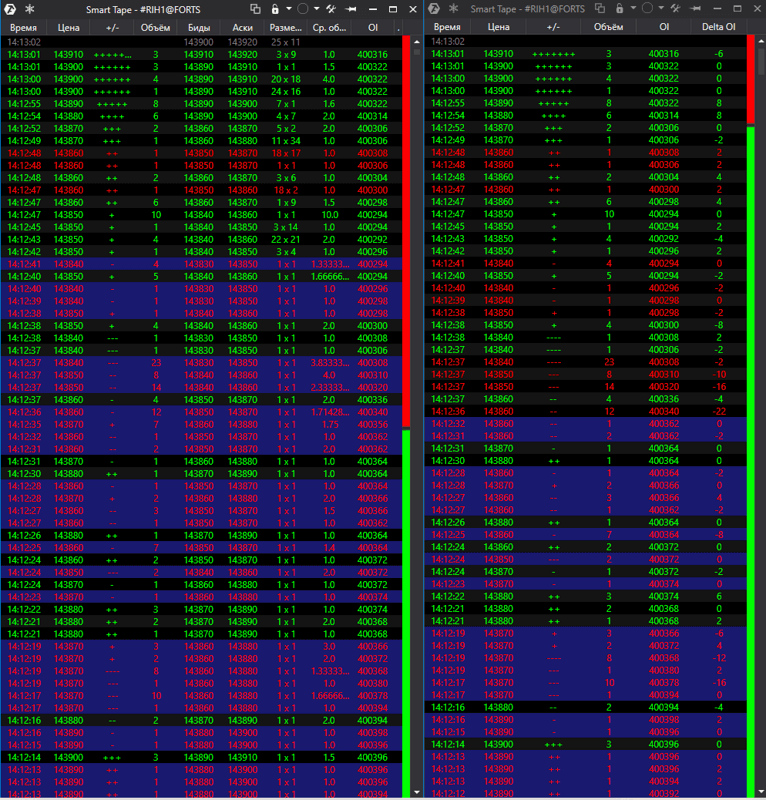This screenshot has width=766, height=800.
Task: Select OI value 400340 in left window
Action: [x=373, y=412]
